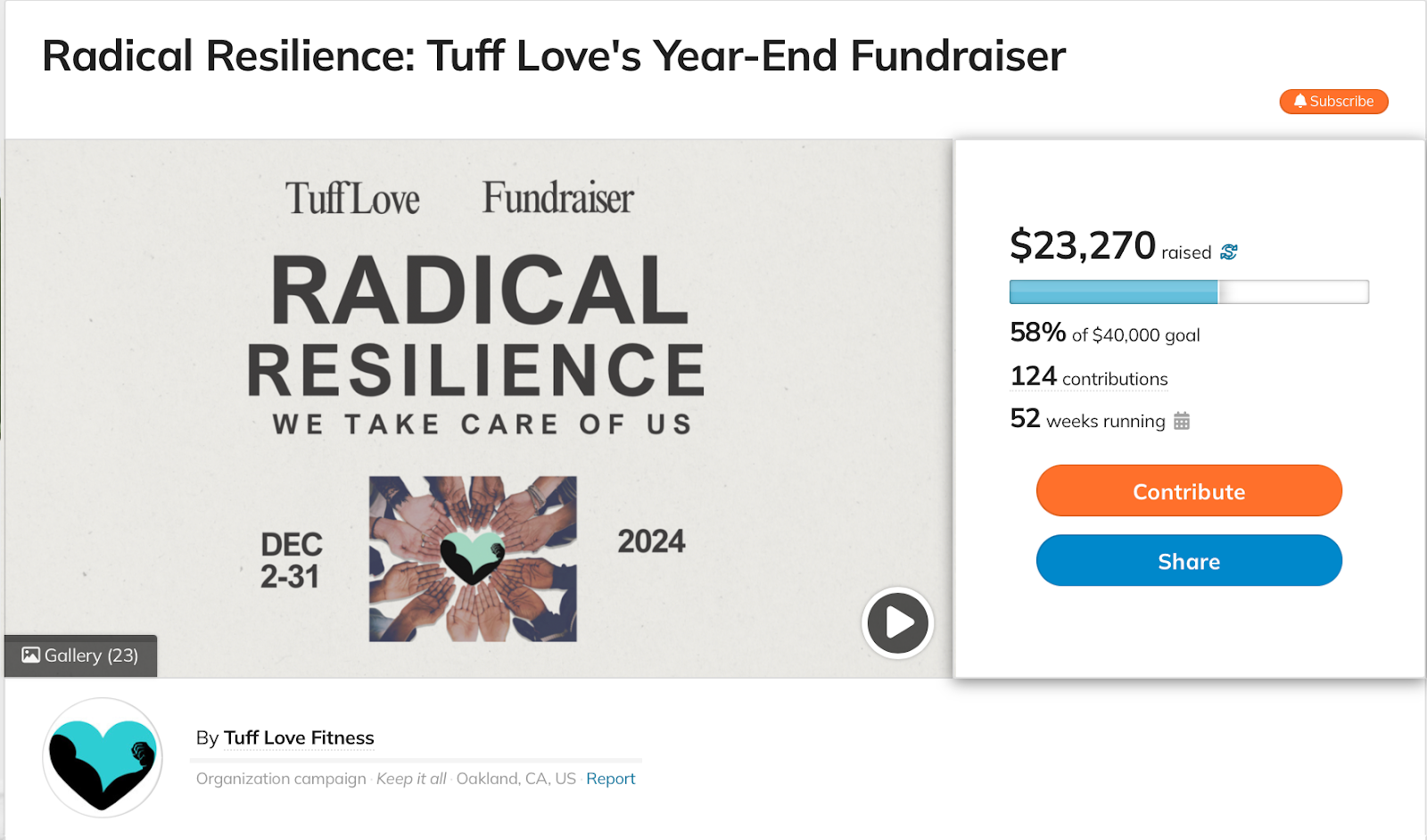Image resolution: width=1427 pixels, height=840 pixels.
Task: Click the 52 weeks running text
Action: [1087, 420]
